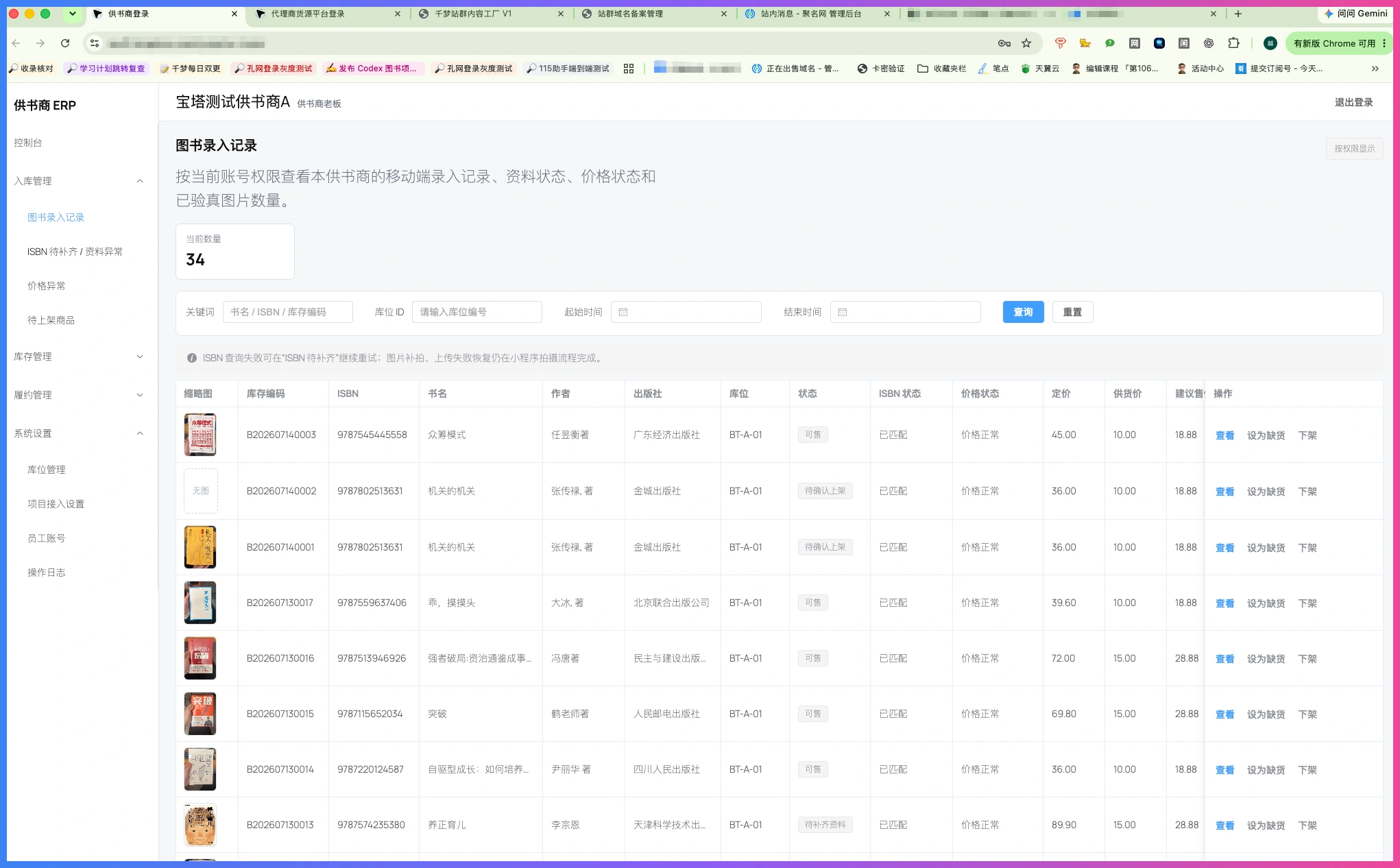Close the 代理商货源平台登录 tab
This screenshot has width=1400, height=868.
[x=398, y=14]
